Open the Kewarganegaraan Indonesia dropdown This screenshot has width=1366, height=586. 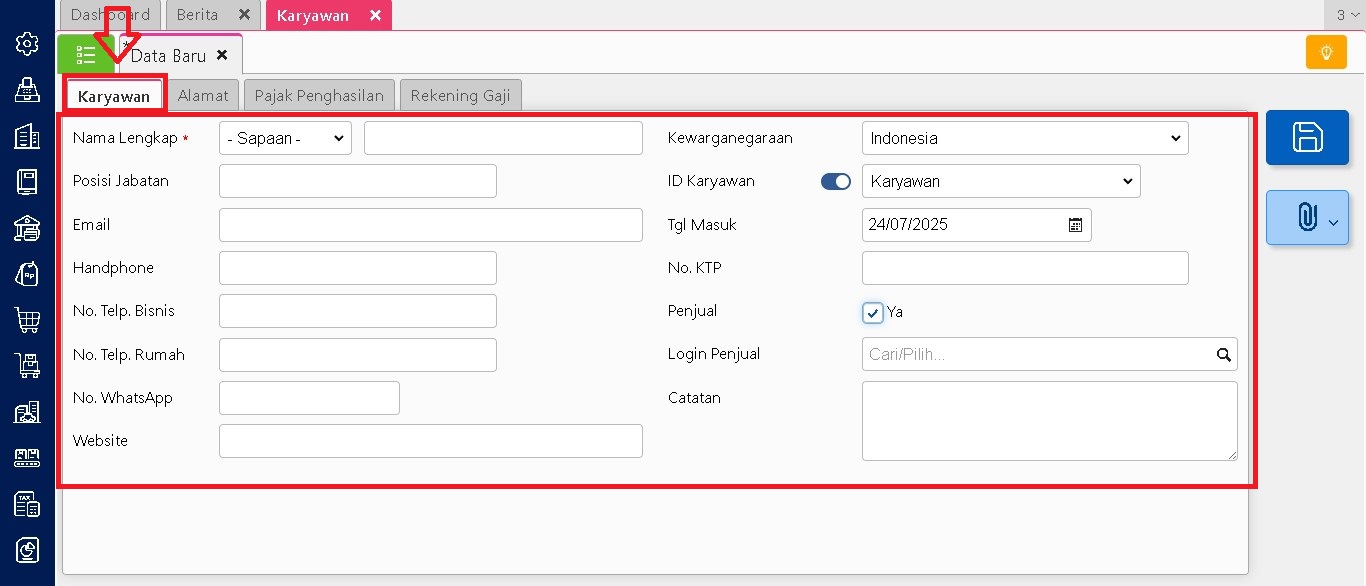1024,138
